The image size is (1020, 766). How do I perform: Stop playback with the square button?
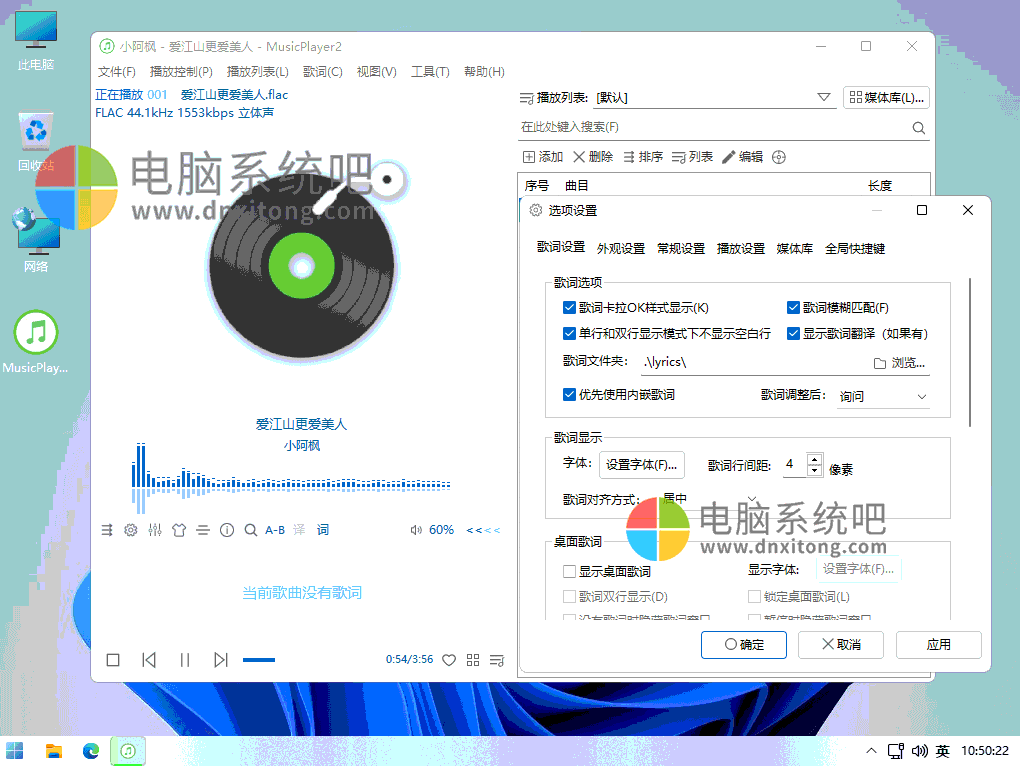click(x=113, y=660)
